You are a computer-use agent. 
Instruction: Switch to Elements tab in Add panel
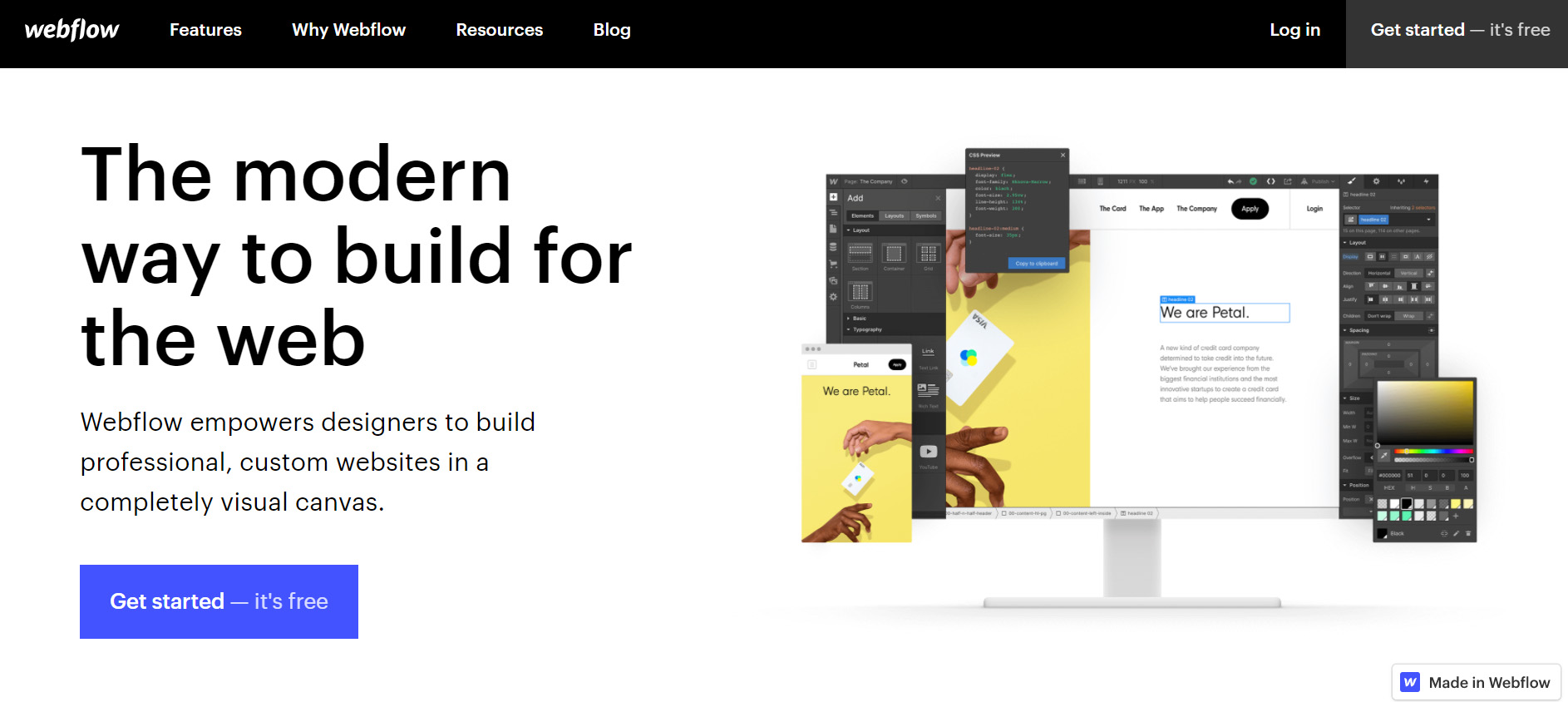[x=862, y=215]
